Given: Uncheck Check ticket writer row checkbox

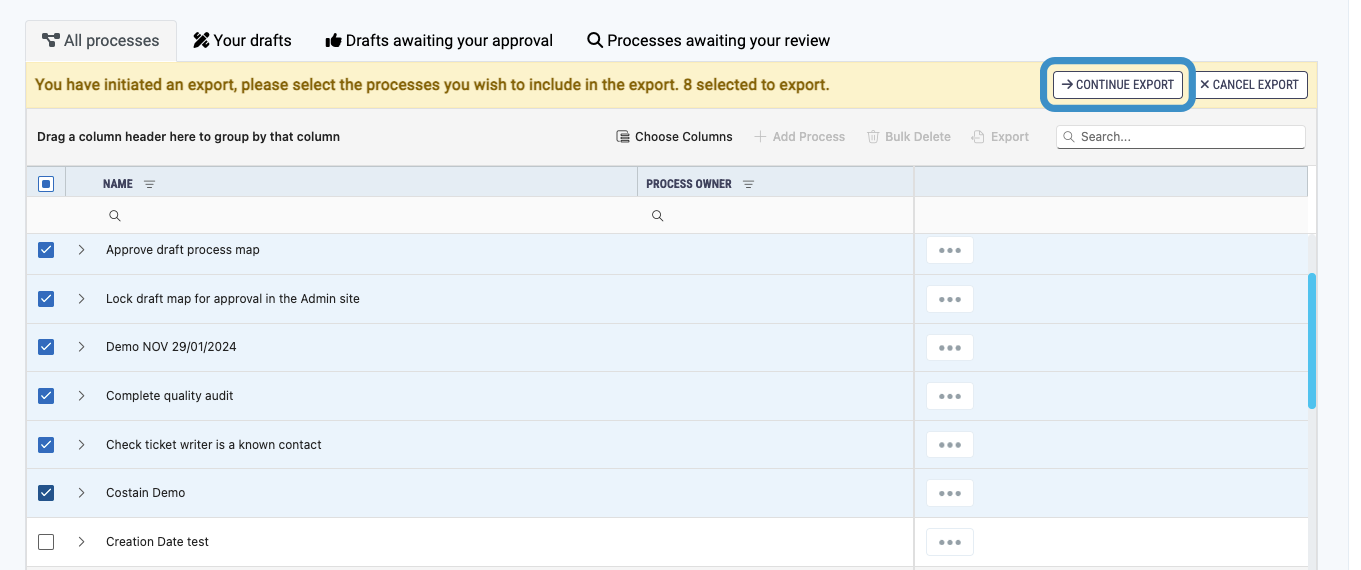Looking at the screenshot, I should point(46,445).
